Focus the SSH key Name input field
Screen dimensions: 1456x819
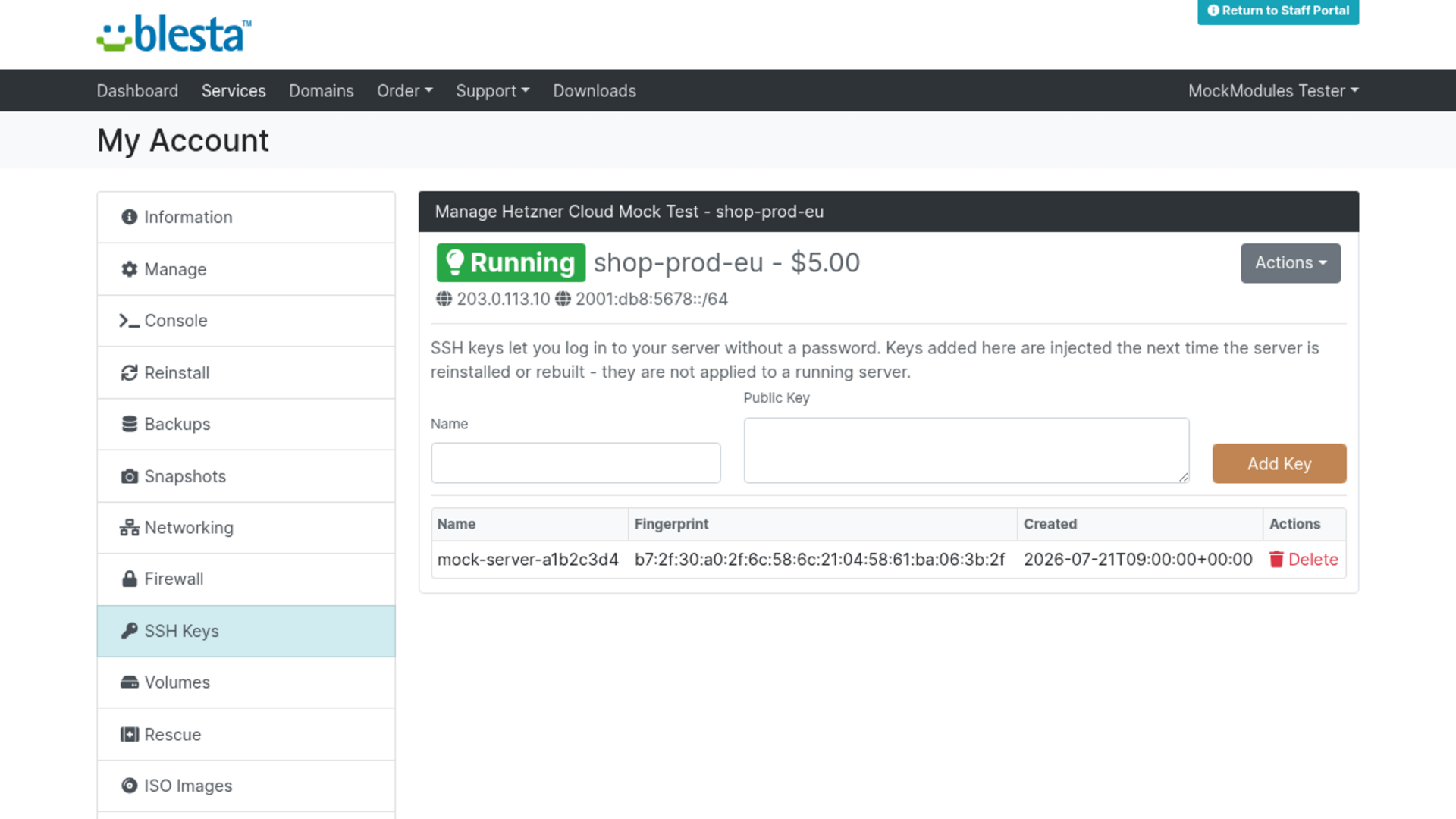pyautogui.click(x=576, y=463)
